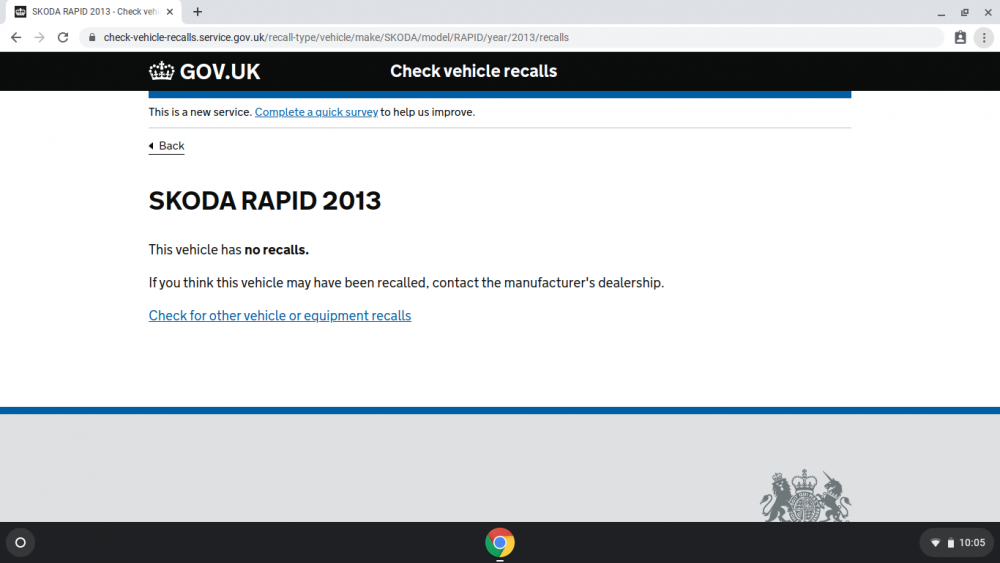Select the SKODA RAPID 2013 browser tab
The width and height of the screenshot is (1000, 563).
94,11
